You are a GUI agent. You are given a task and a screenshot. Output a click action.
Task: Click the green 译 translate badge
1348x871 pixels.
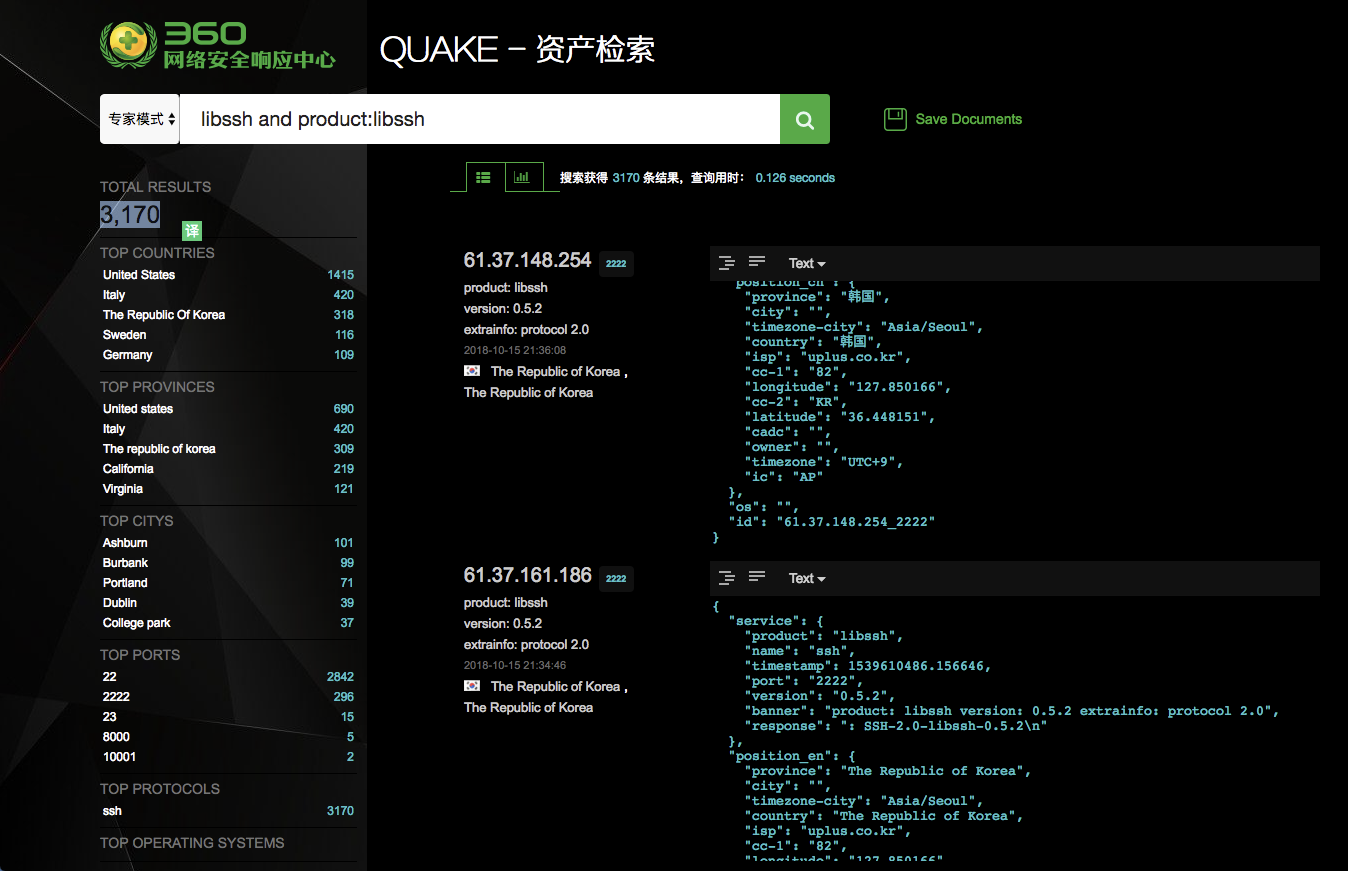[x=192, y=231]
